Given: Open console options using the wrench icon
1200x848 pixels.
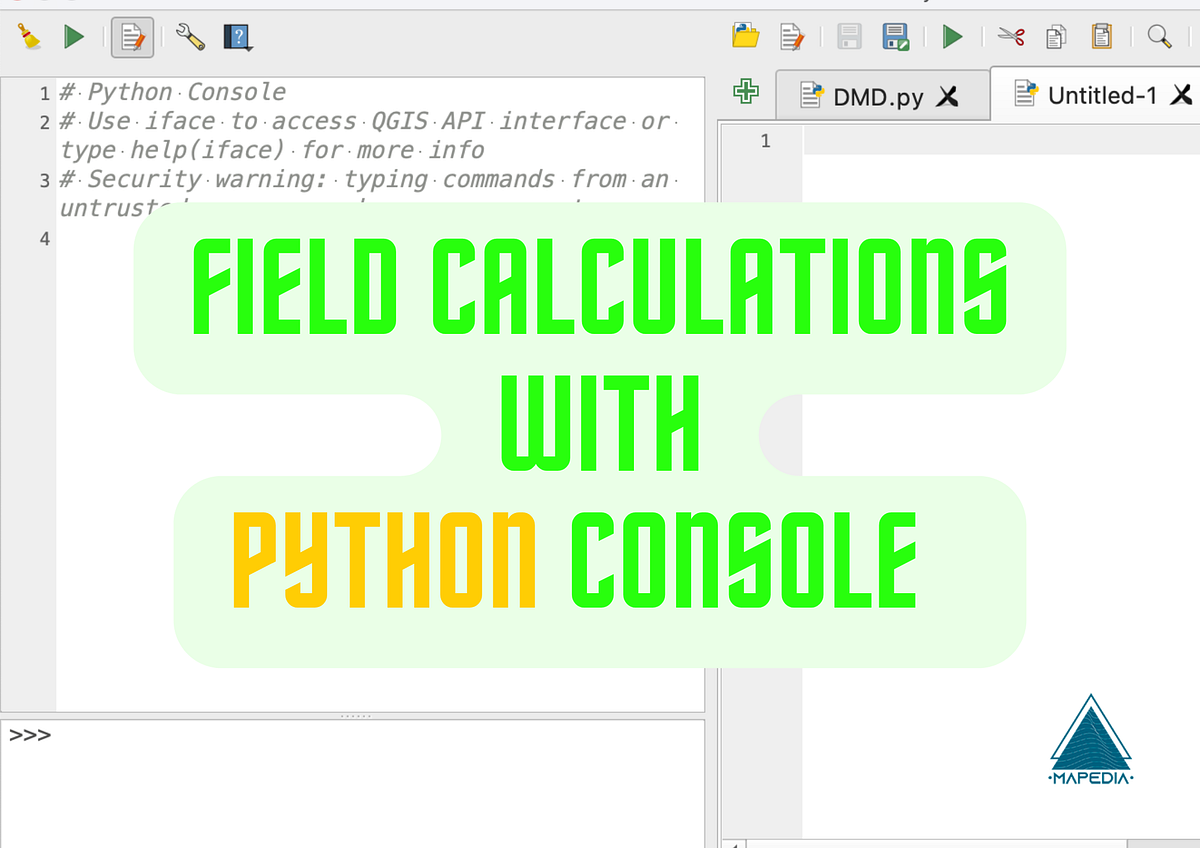Looking at the screenshot, I should [x=190, y=37].
